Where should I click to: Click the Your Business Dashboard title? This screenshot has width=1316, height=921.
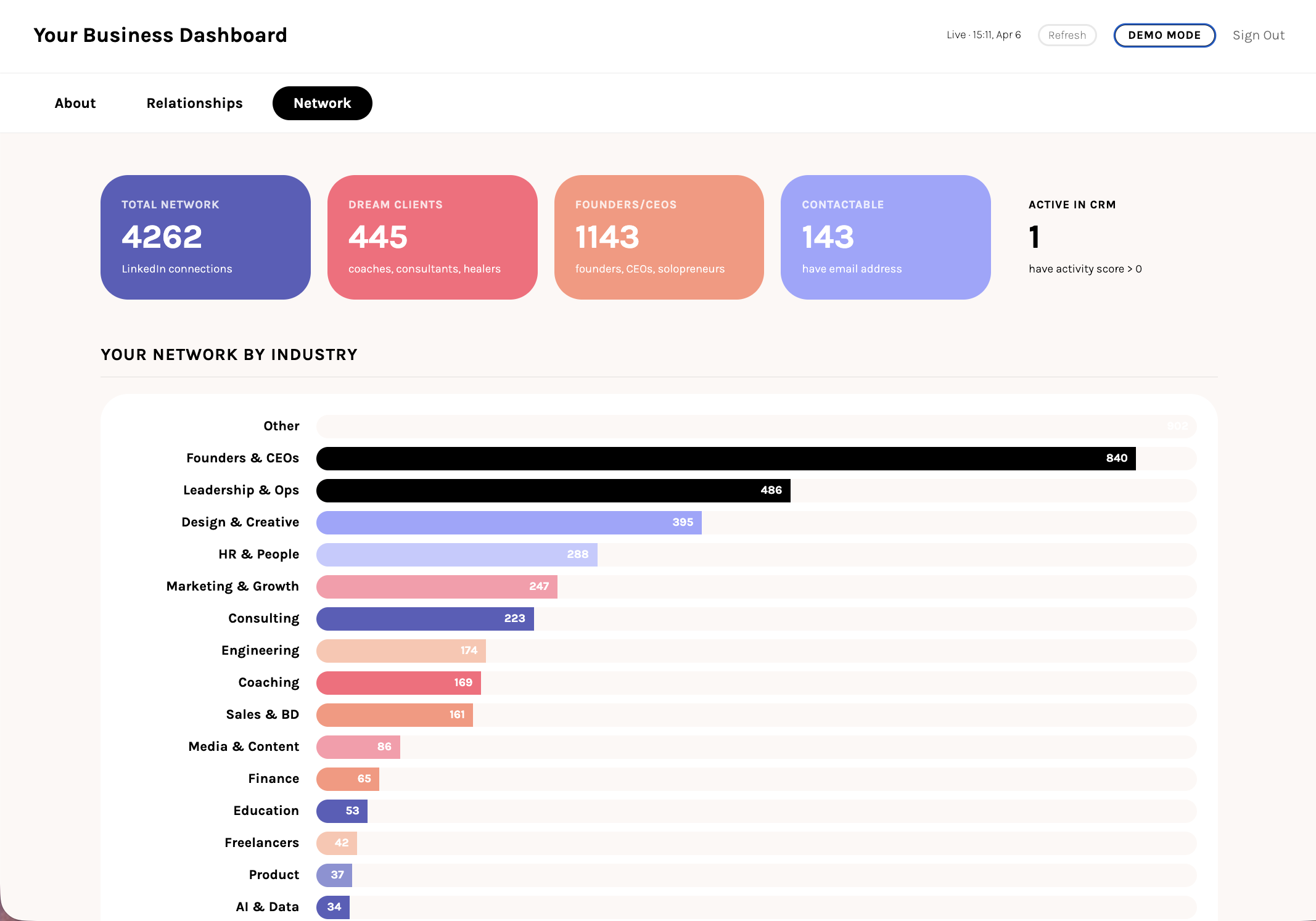click(x=160, y=35)
